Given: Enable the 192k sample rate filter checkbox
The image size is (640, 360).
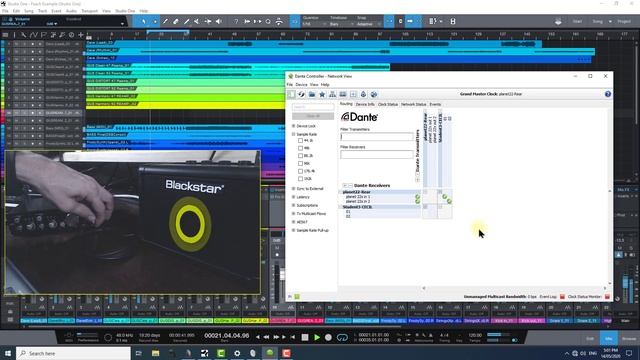Looking at the screenshot, I should [300, 179].
